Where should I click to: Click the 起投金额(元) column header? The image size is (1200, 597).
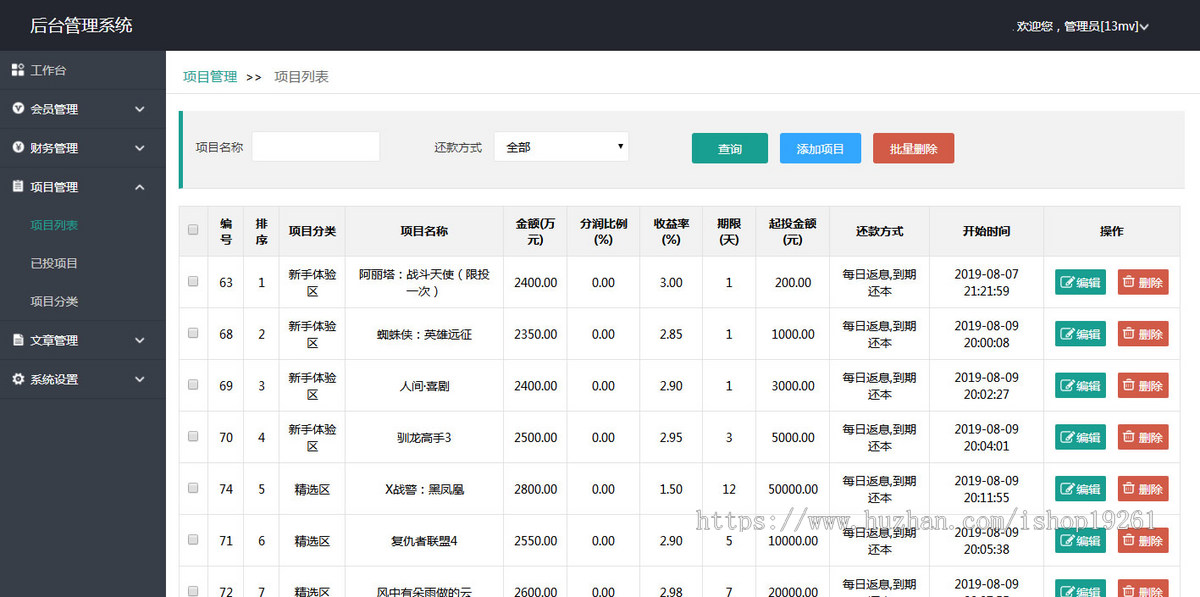[x=792, y=231]
